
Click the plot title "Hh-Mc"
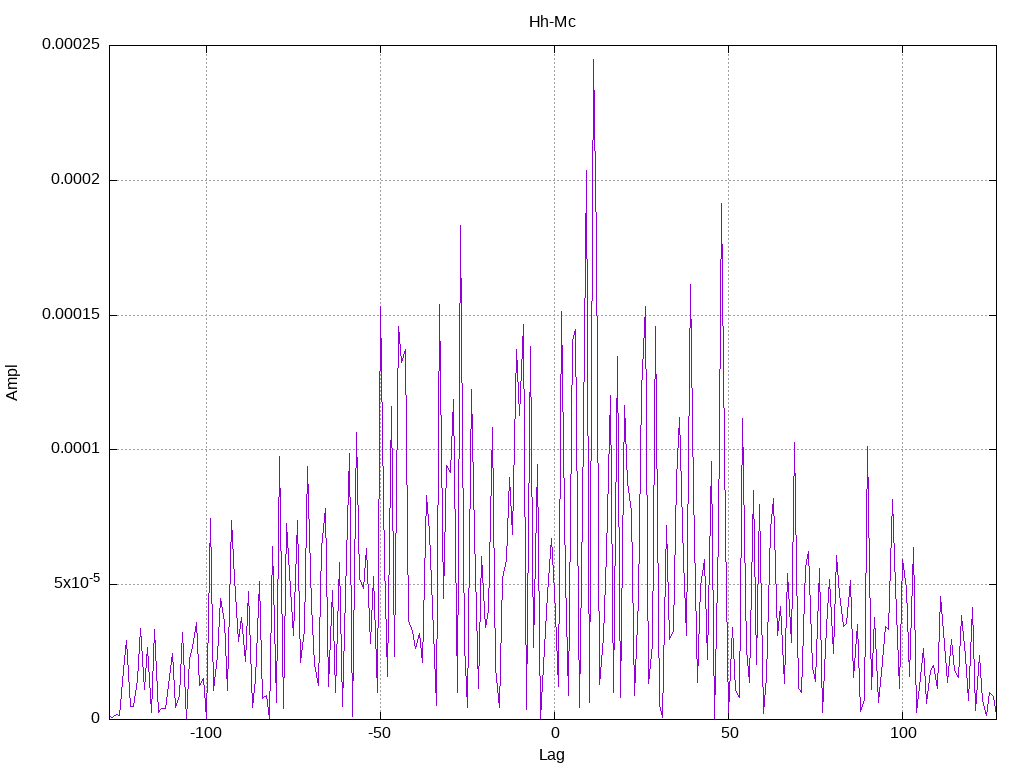click(x=552, y=22)
